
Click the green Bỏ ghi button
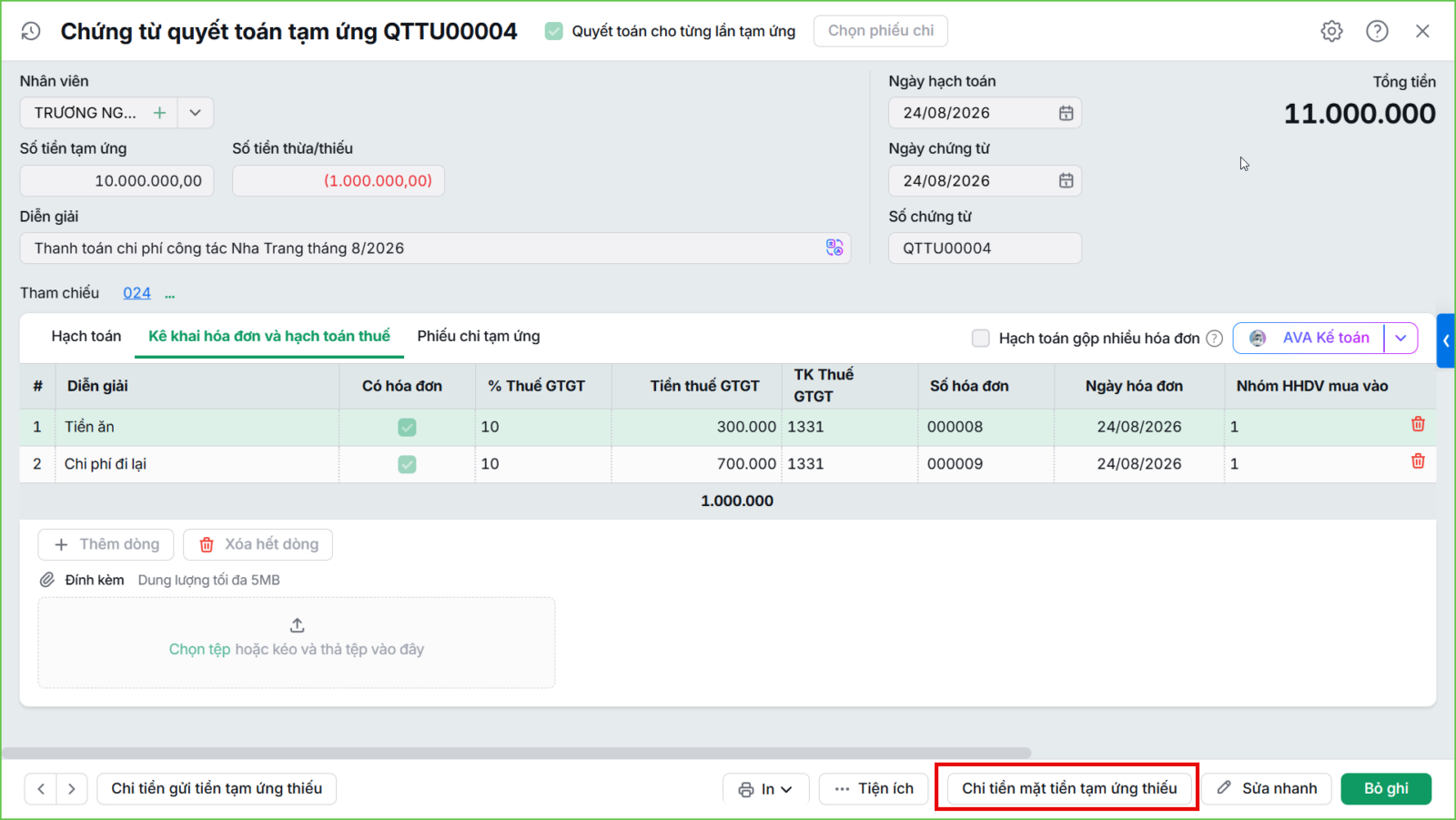1386,789
